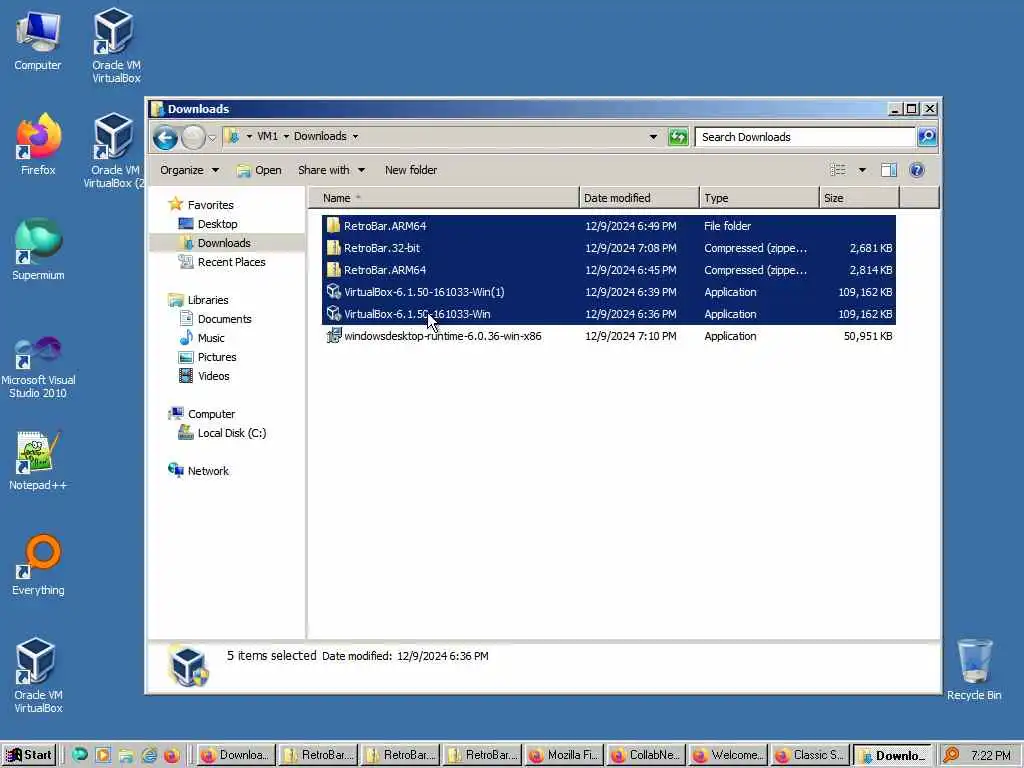This screenshot has height=768, width=1024.
Task: Click the New folder button
Action: [411, 170]
